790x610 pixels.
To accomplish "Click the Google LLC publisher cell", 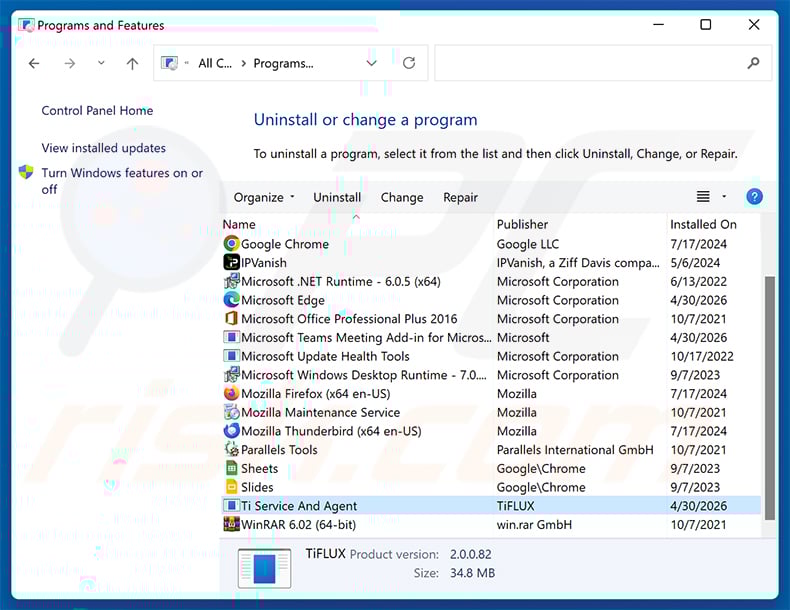I will (528, 244).
